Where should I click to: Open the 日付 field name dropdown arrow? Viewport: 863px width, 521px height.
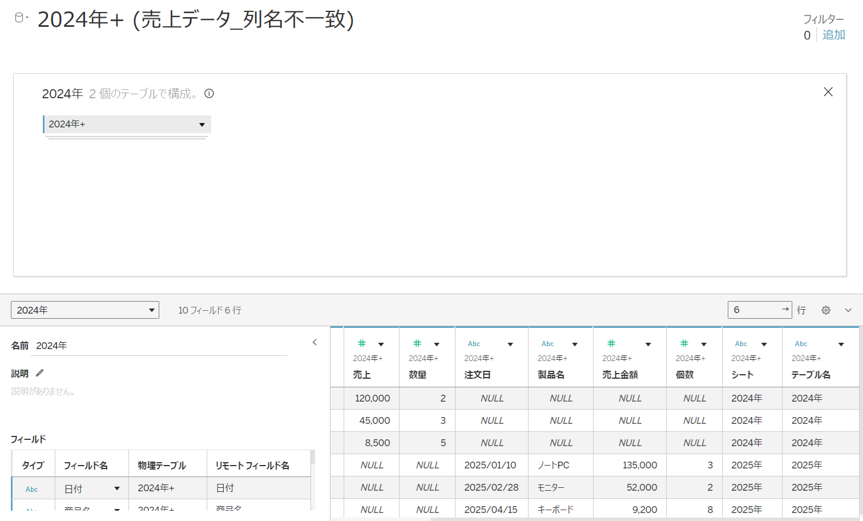pos(117,489)
